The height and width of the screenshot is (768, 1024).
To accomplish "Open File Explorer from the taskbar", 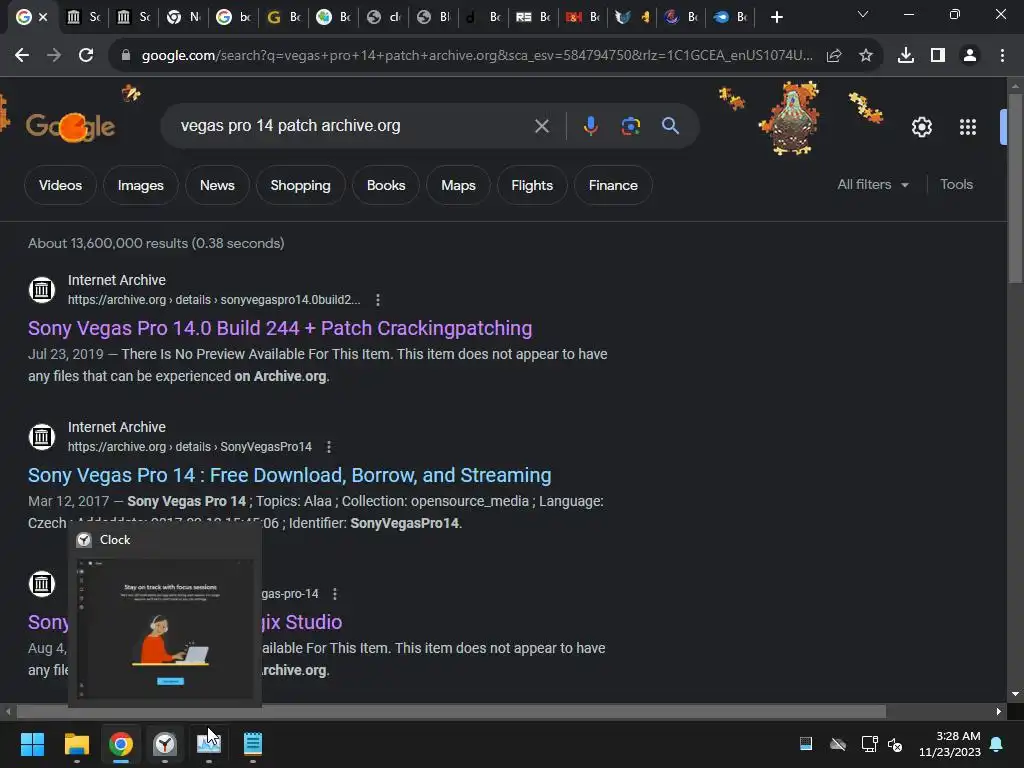I will [x=76, y=744].
